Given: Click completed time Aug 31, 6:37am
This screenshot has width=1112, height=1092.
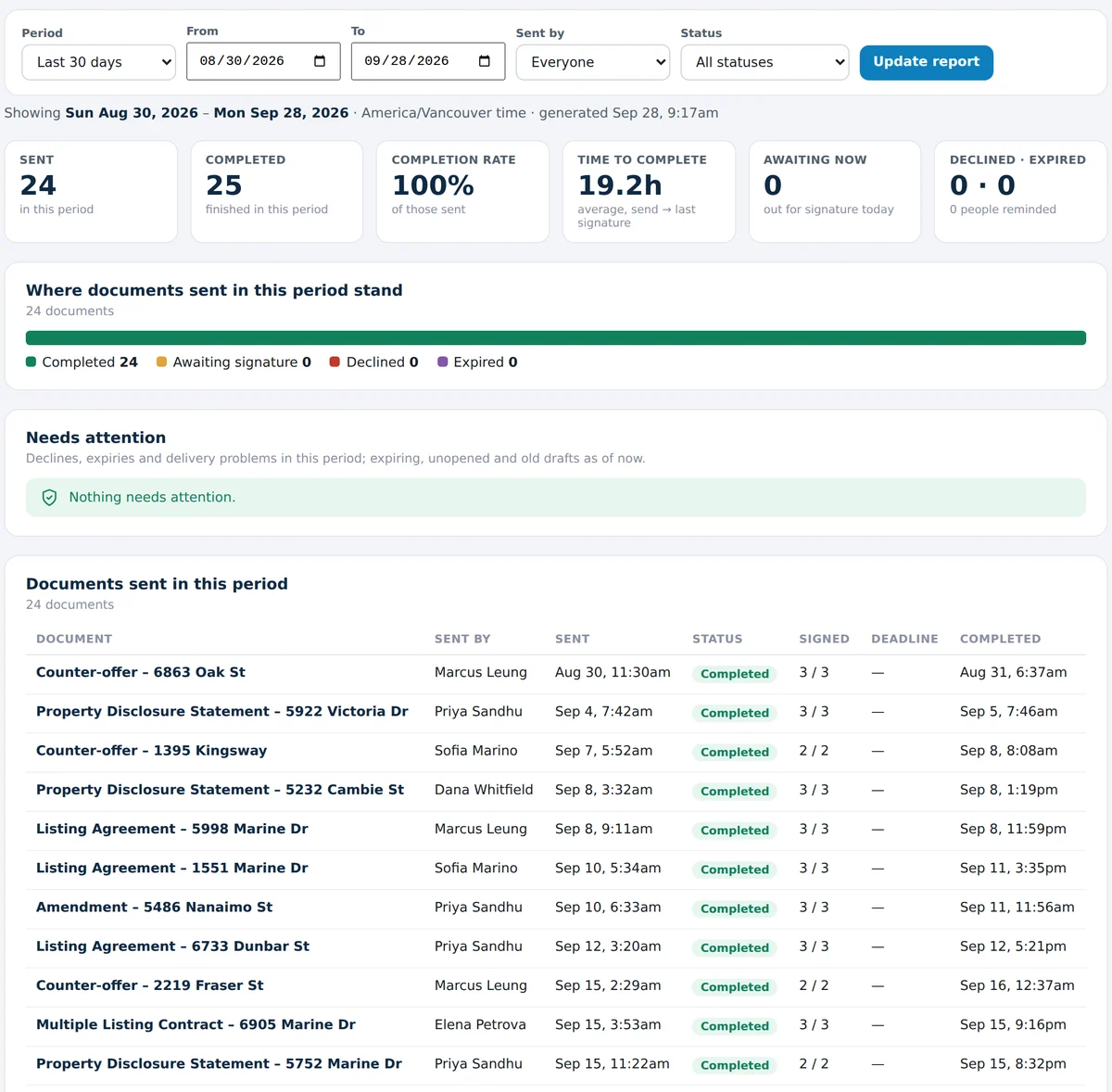Looking at the screenshot, I should (1013, 672).
